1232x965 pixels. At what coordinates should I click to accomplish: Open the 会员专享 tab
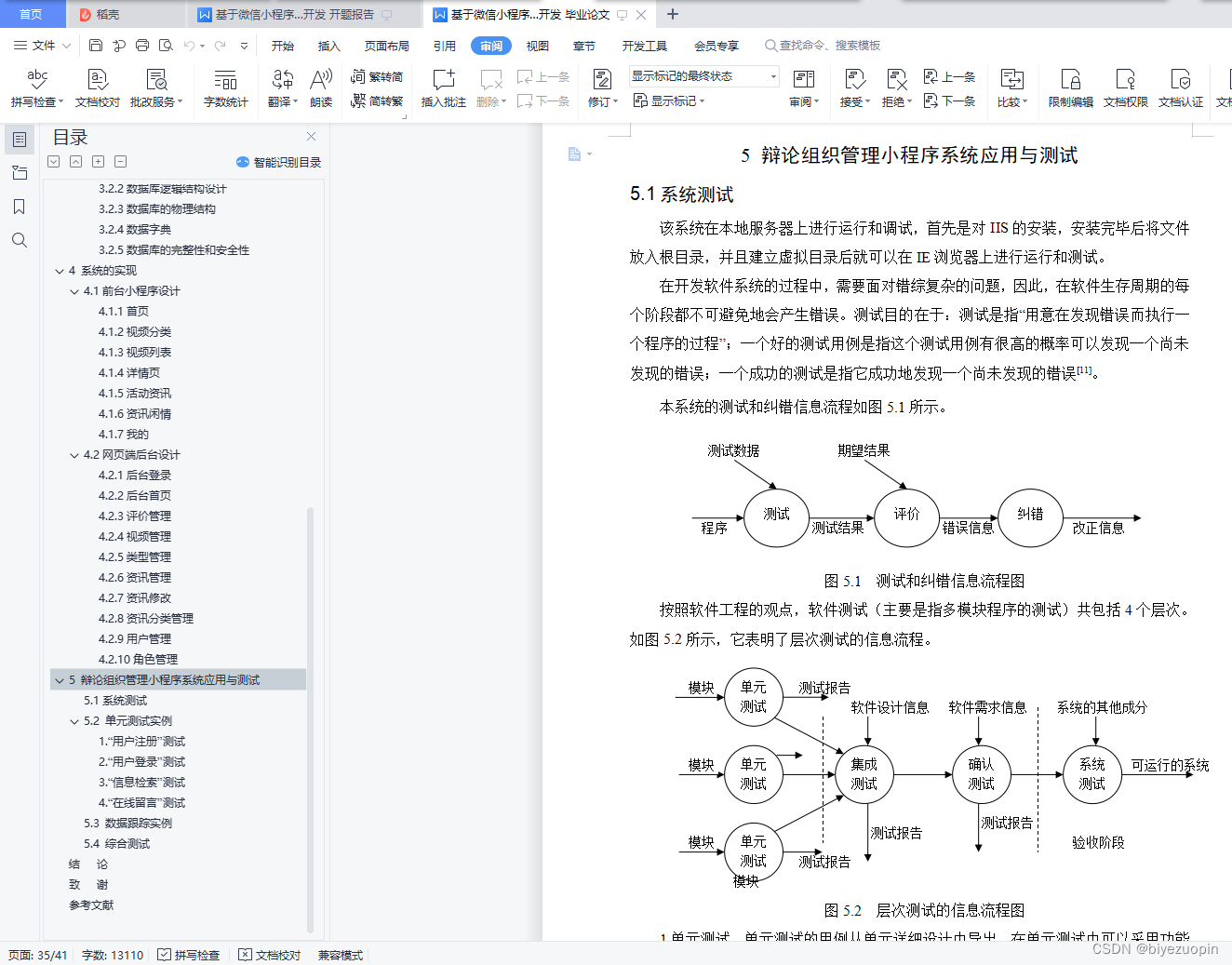(716, 46)
